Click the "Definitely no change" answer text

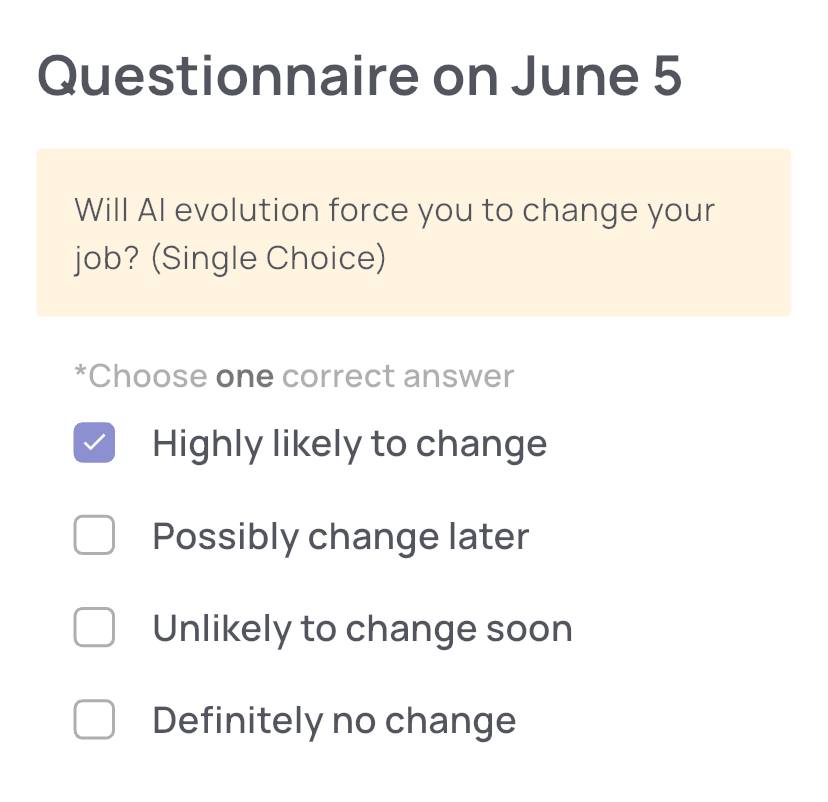[x=334, y=722]
